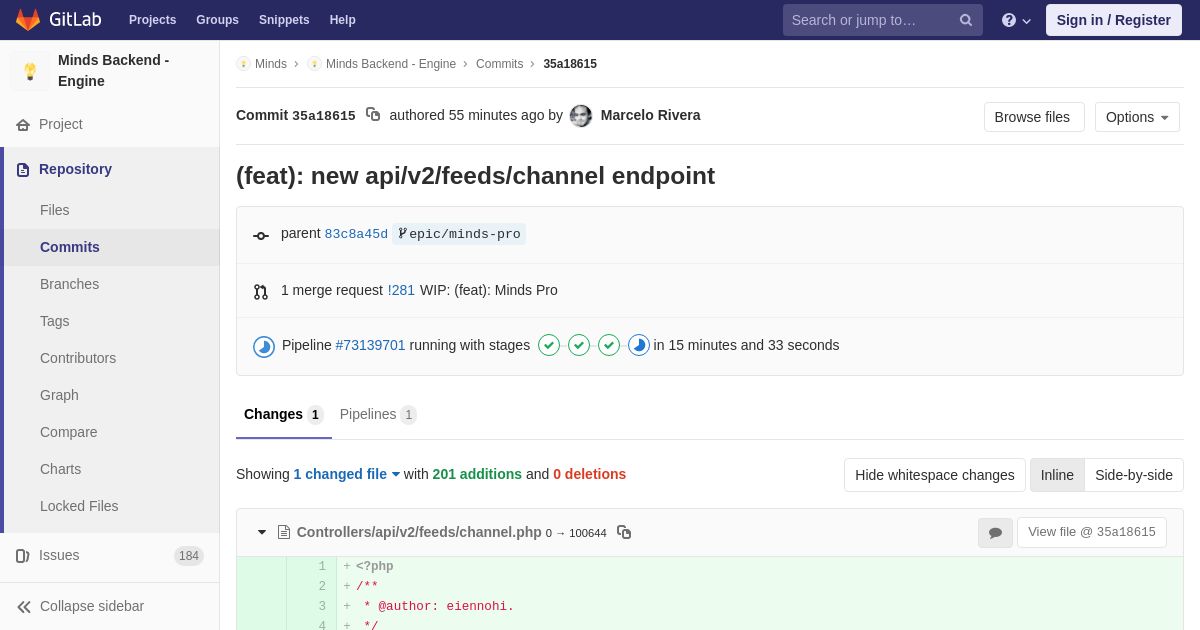
Task: Open the GitLab home logo
Action: coord(58,20)
